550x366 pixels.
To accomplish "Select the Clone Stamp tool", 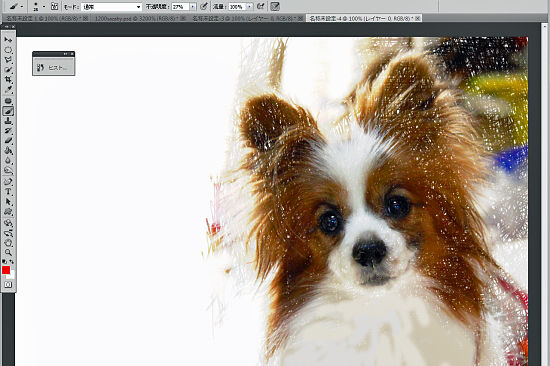I will pos(8,121).
